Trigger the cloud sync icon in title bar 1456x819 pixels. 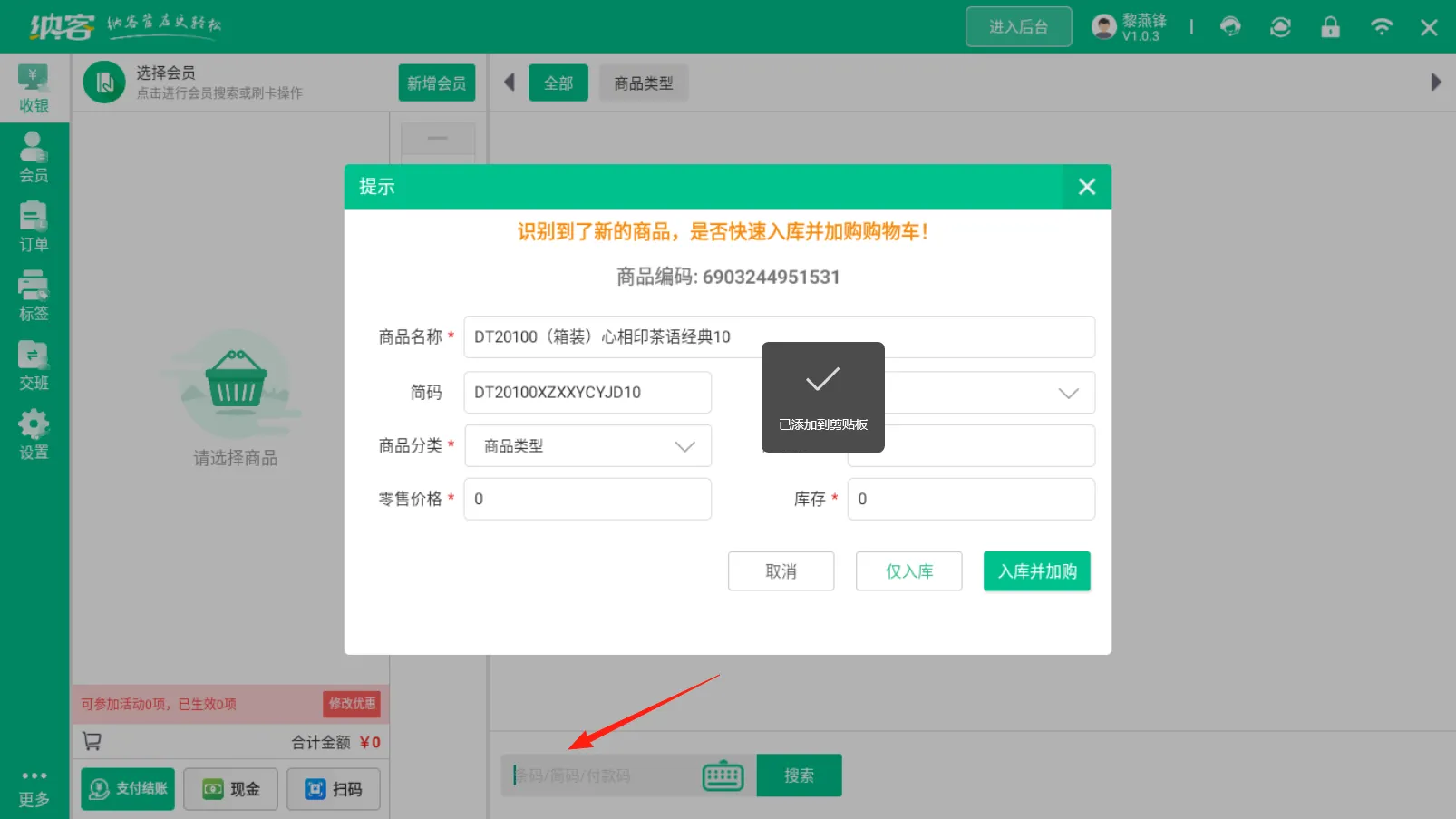[1280, 27]
